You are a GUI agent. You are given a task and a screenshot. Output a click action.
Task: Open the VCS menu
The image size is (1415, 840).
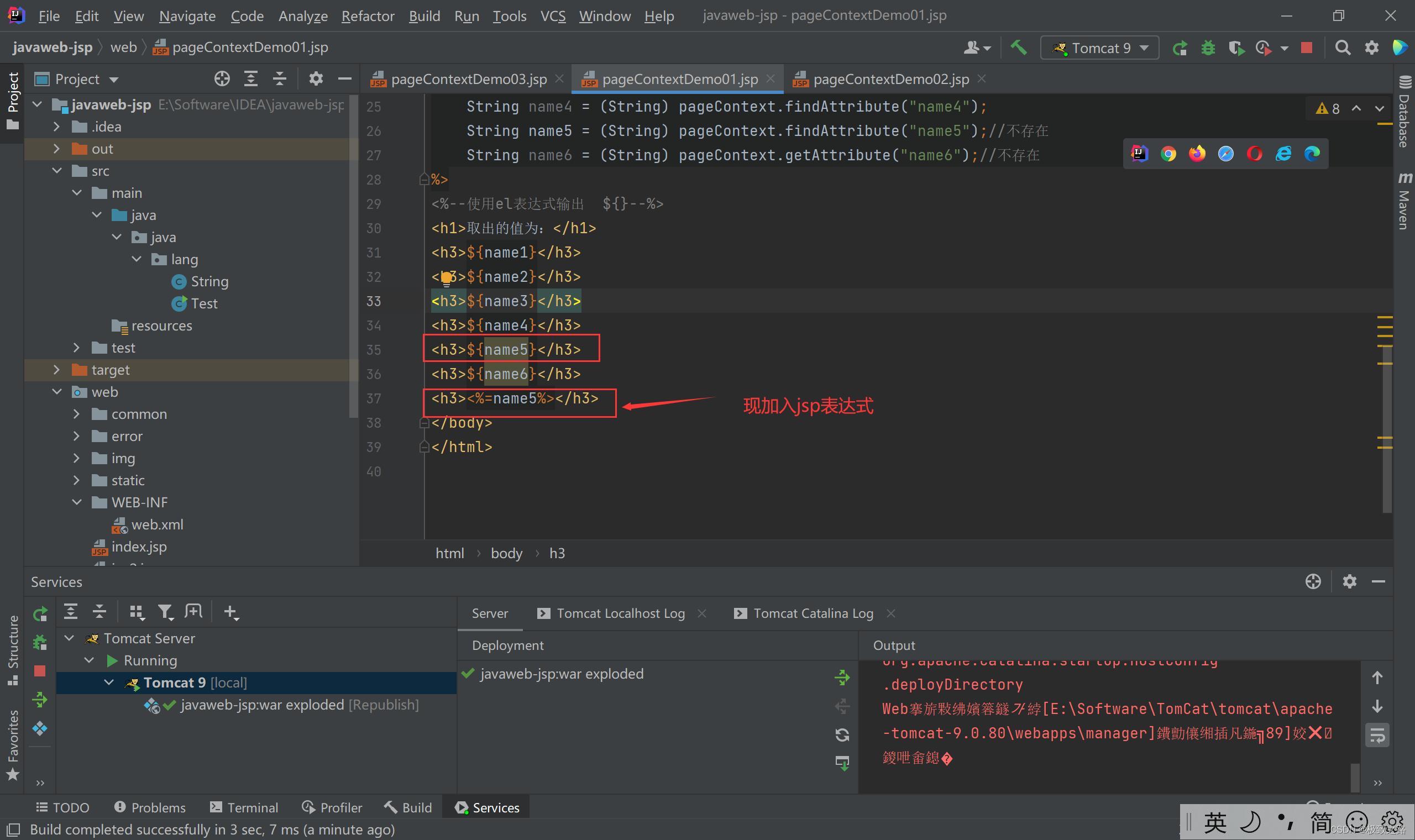(x=553, y=16)
